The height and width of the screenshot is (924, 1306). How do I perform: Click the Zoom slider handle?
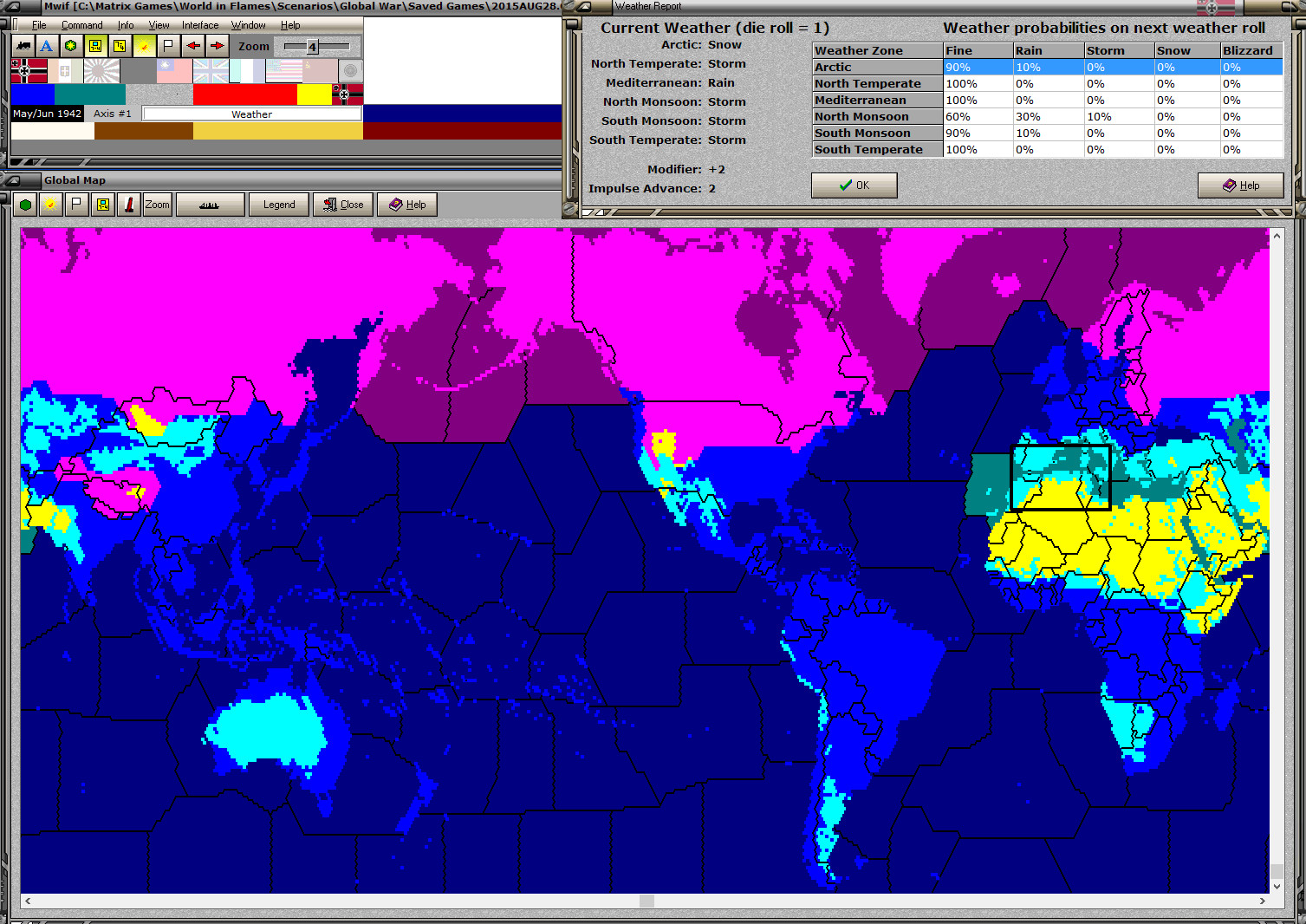click(312, 47)
